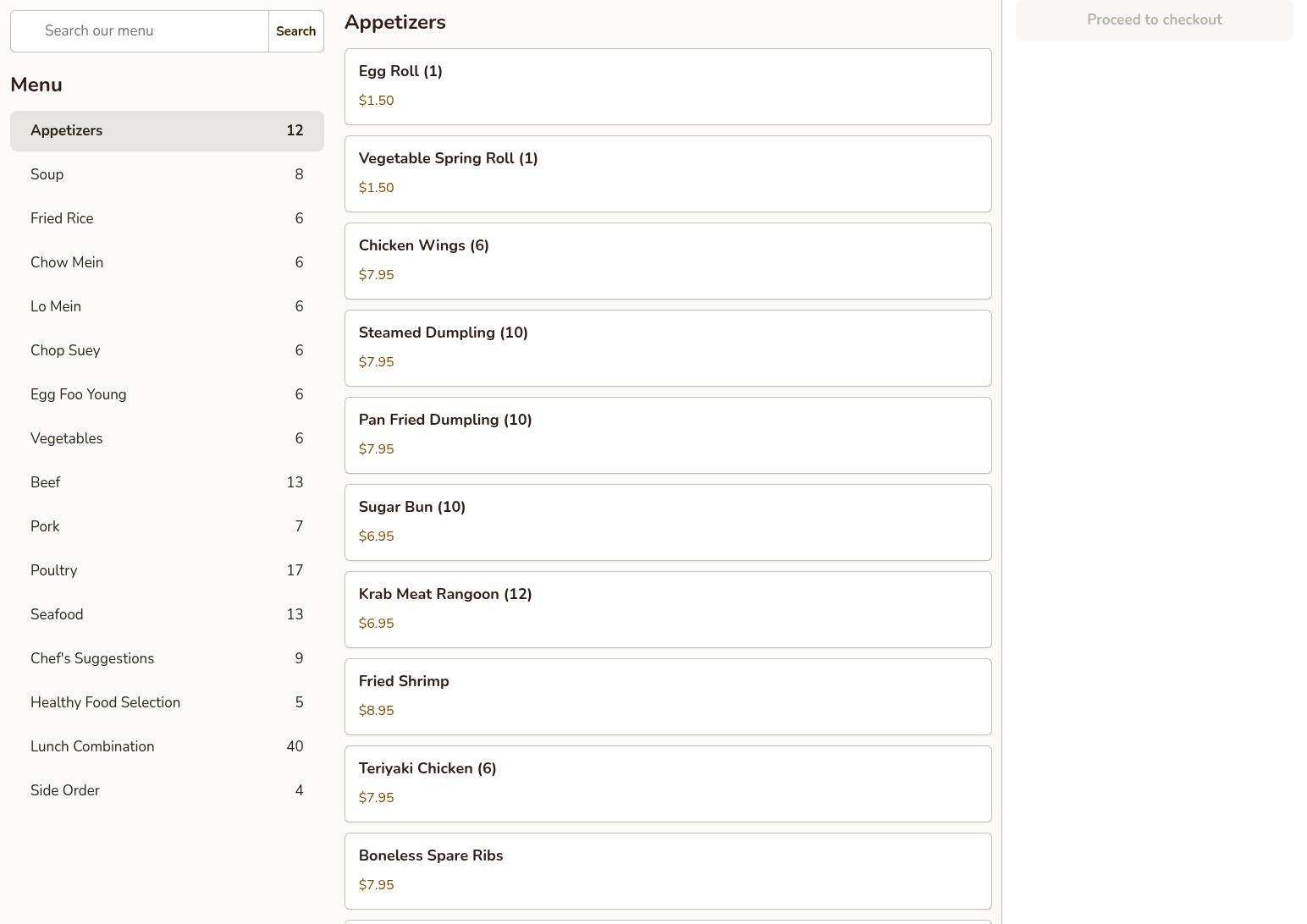
Task: Open the Soup category
Action: pyautogui.click(x=167, y=175)
